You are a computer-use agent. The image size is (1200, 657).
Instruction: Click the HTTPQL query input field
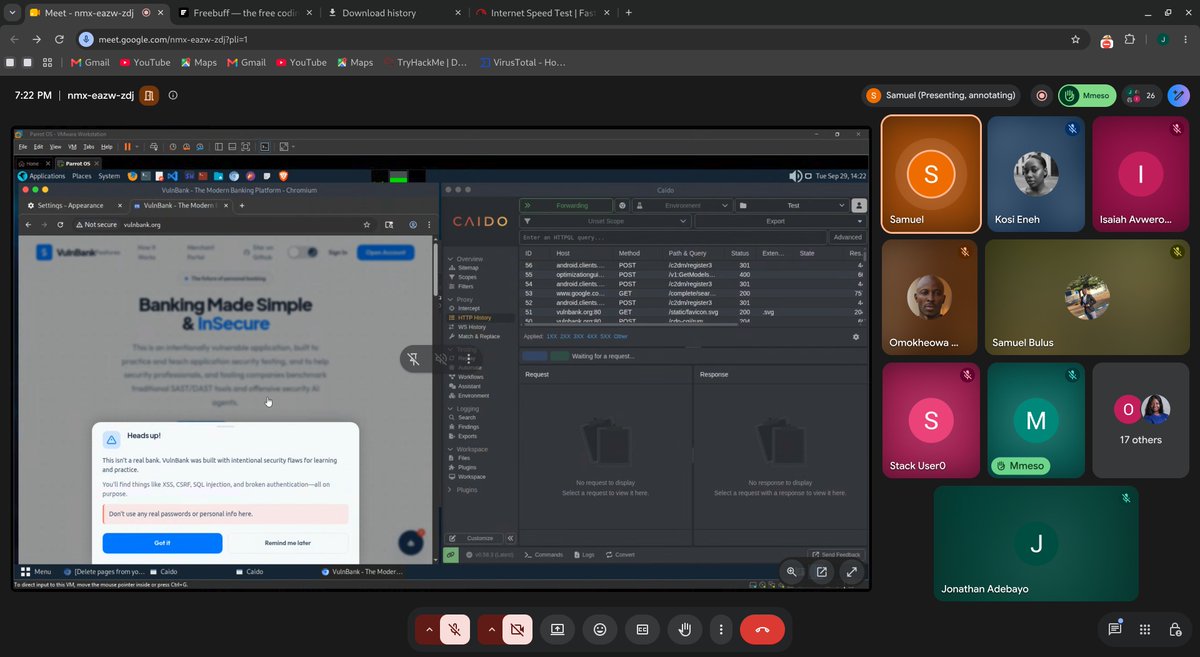(x=673, y=237)
